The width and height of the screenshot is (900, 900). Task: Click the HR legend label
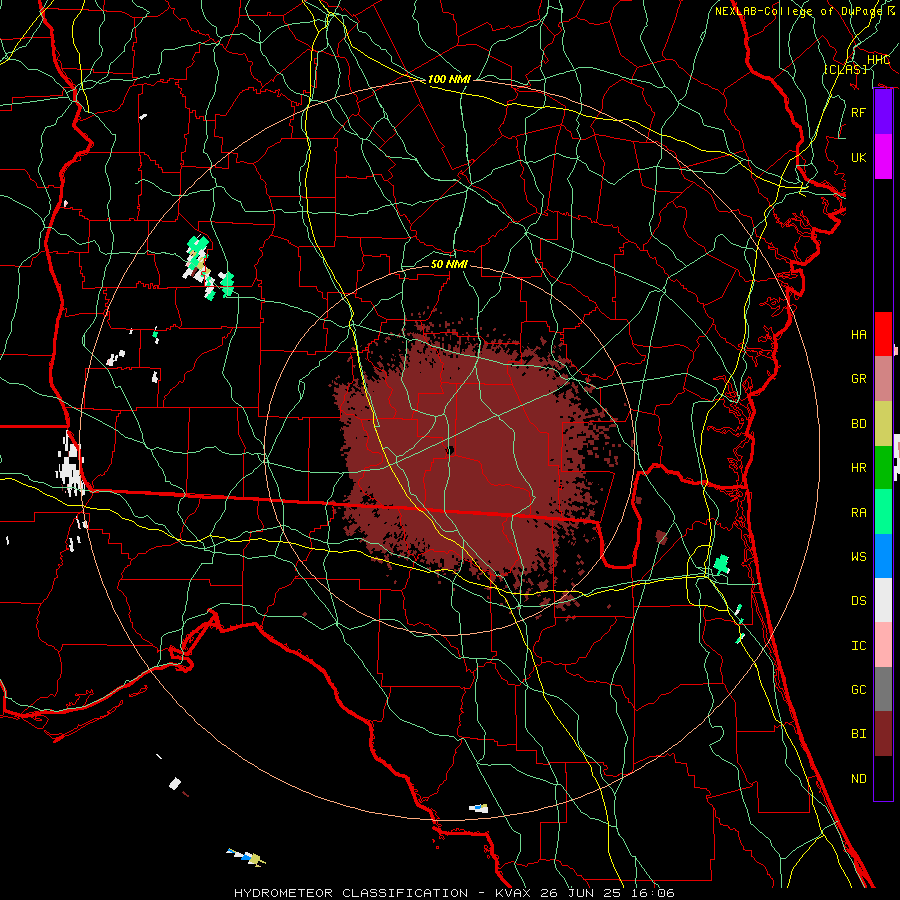point(858,468)
